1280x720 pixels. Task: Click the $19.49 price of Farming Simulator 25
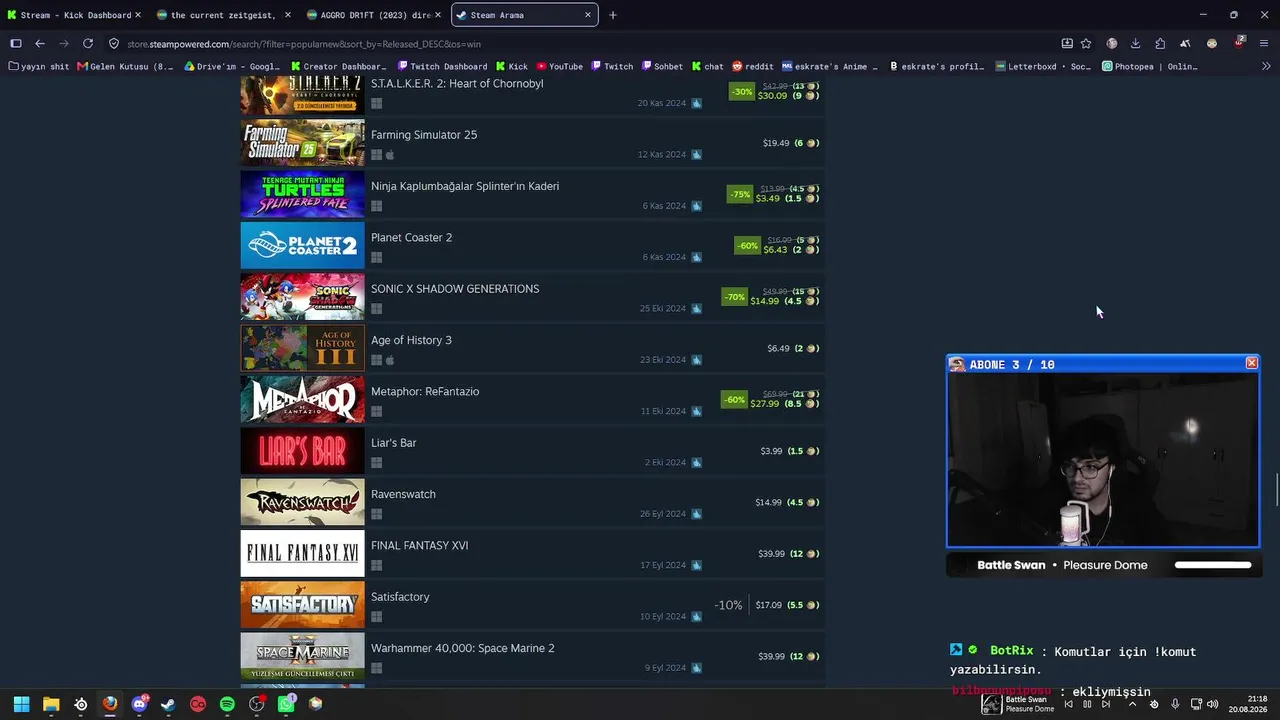[x=776, y=143]
